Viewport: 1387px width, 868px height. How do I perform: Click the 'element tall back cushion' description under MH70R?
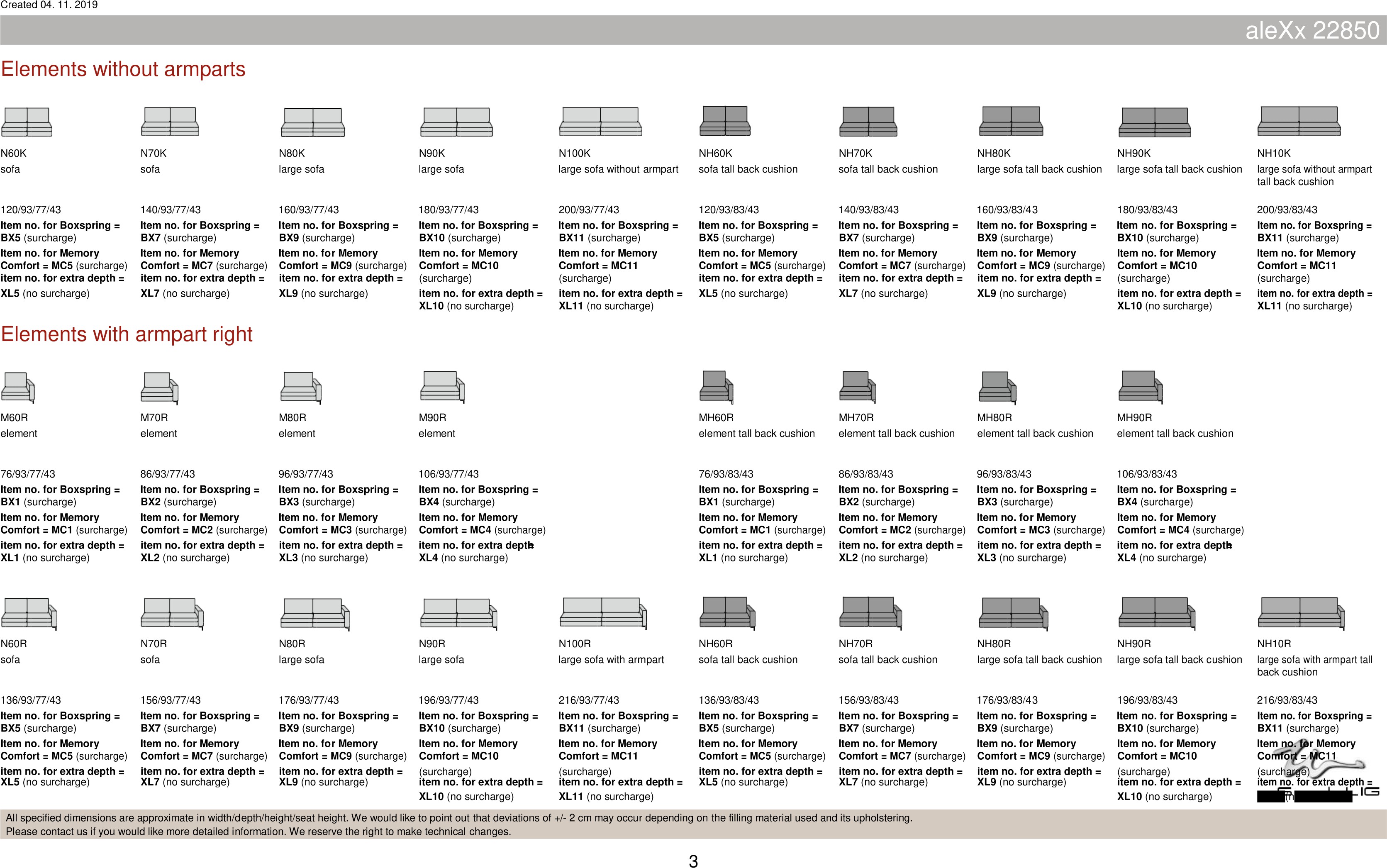[897, 434]
